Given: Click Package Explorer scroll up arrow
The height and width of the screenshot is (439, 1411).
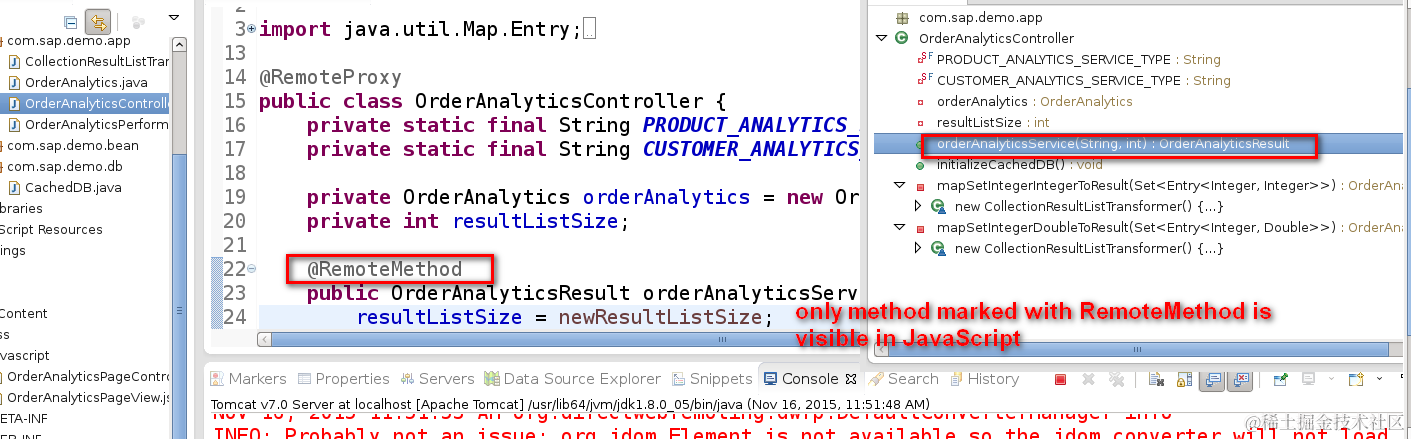Looking at the screenshot, I should coord(180,46).
